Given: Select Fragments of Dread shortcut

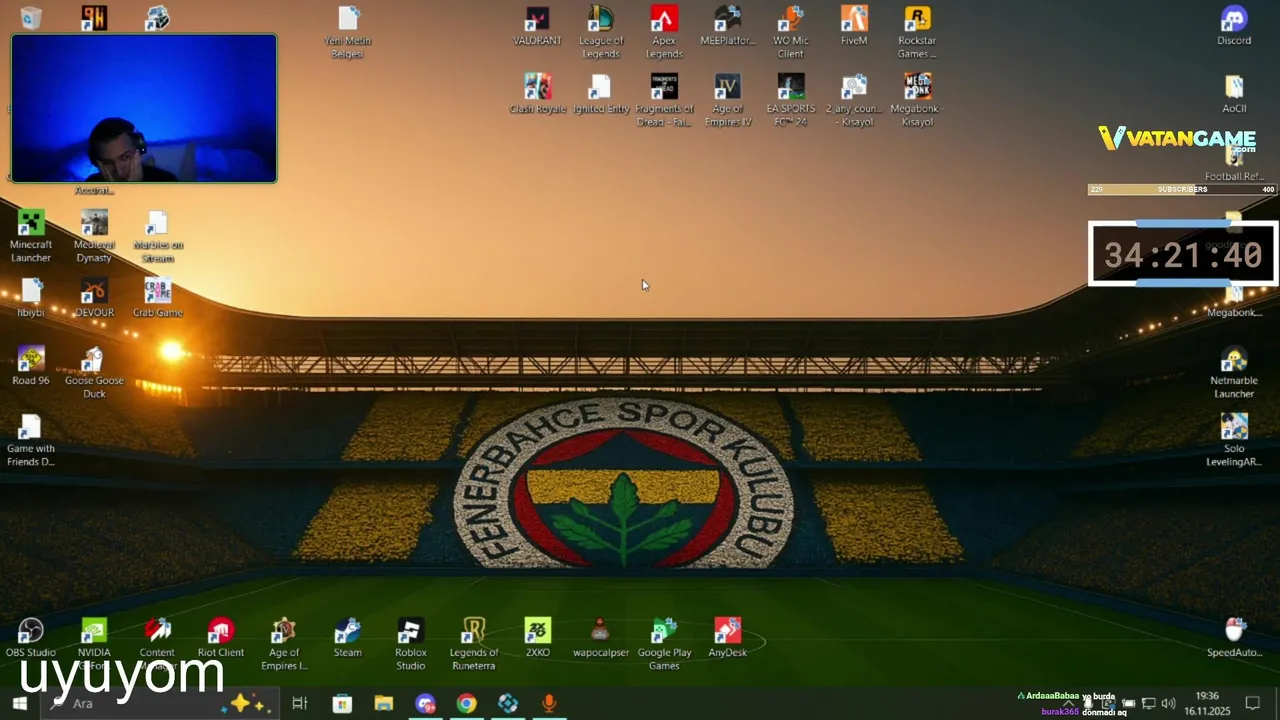Looking at the screenshot, I should pyautogui.click(x=664, y=100).
